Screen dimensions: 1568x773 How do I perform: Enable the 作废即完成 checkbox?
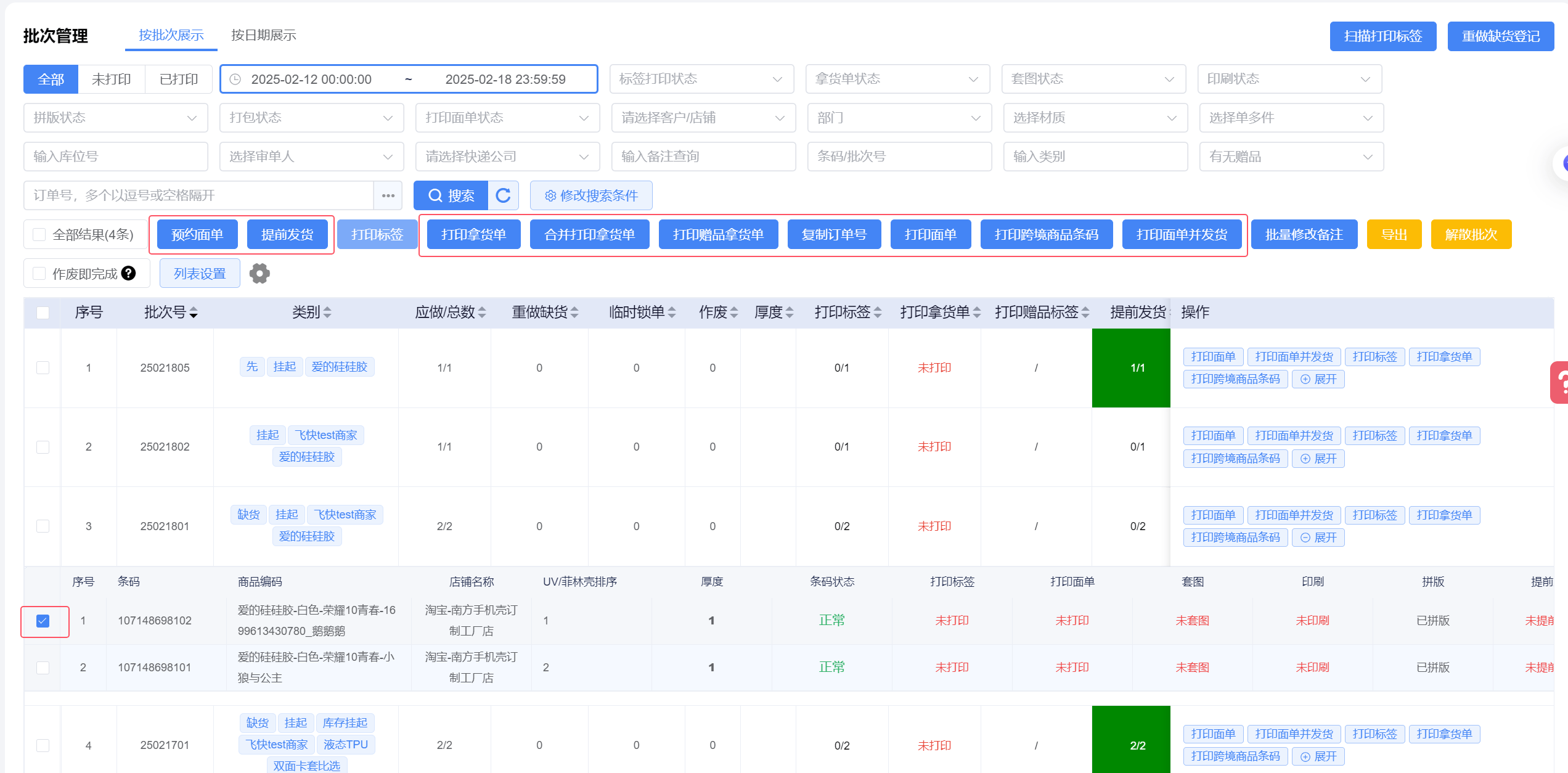[39, 273]
